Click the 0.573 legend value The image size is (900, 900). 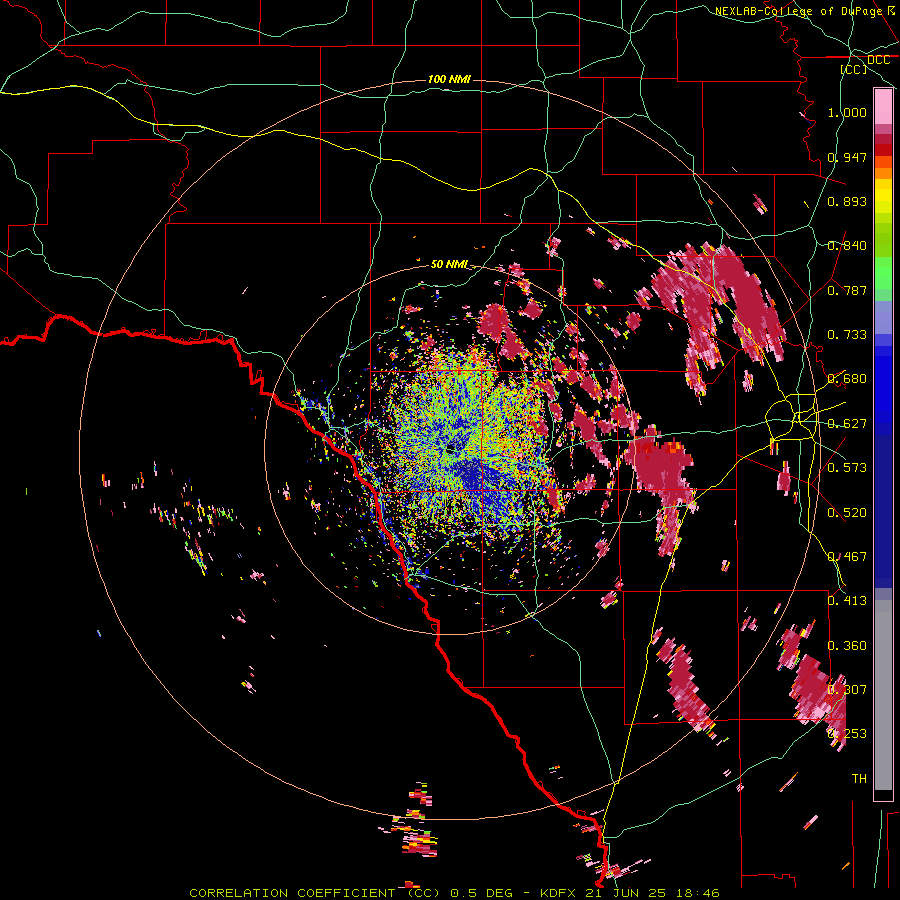click(847, 467)
